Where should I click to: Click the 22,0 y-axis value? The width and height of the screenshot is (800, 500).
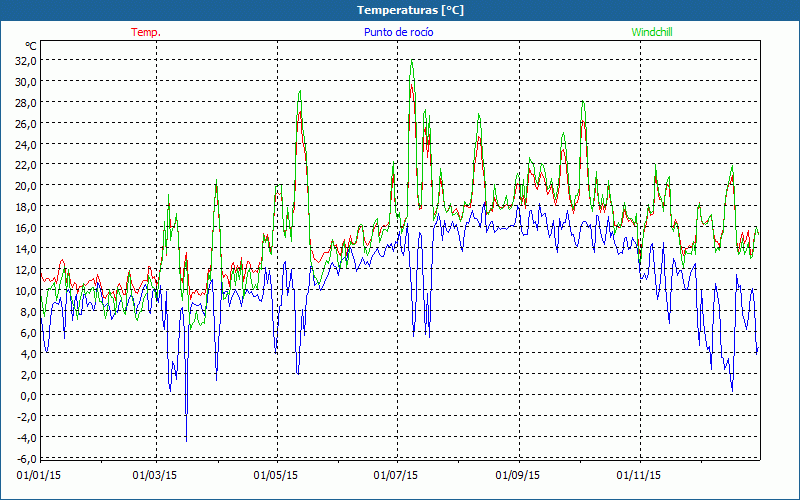pyautogui.click(x=26, y=165)
